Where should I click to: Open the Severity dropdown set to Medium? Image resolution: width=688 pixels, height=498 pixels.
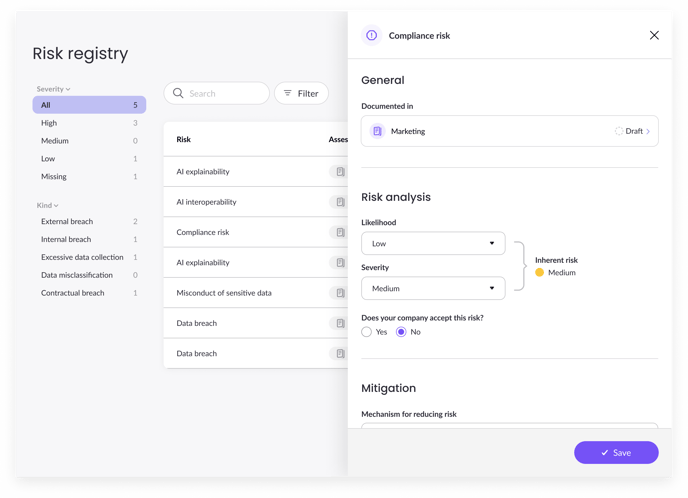click(x=433, y=288)
